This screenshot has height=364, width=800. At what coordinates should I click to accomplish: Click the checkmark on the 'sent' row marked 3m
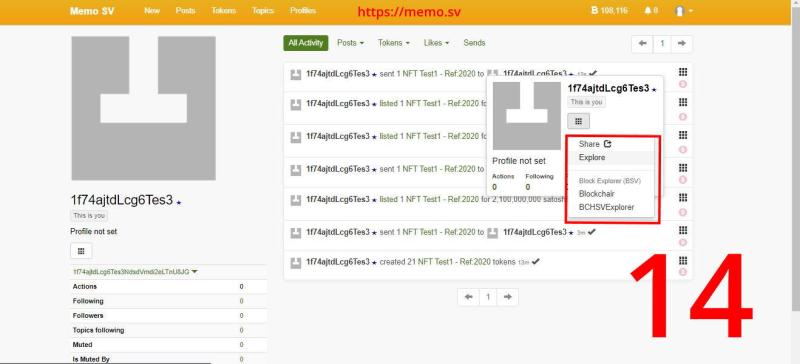pos(591,232)
